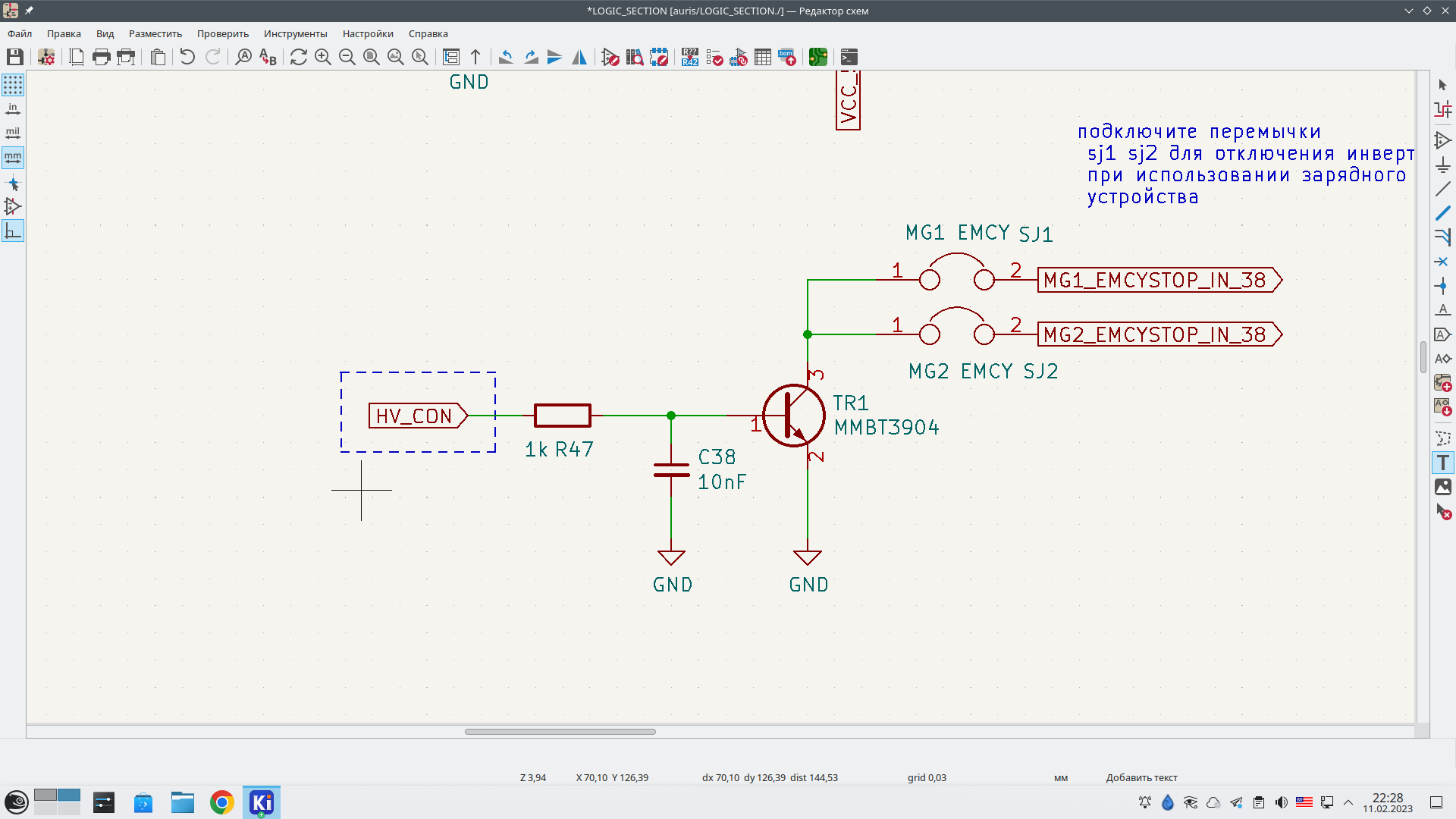Show hidden system tray icons arrow
Image resolution: width=1456 pixels, height=819 pixels.
point(1348,802)
